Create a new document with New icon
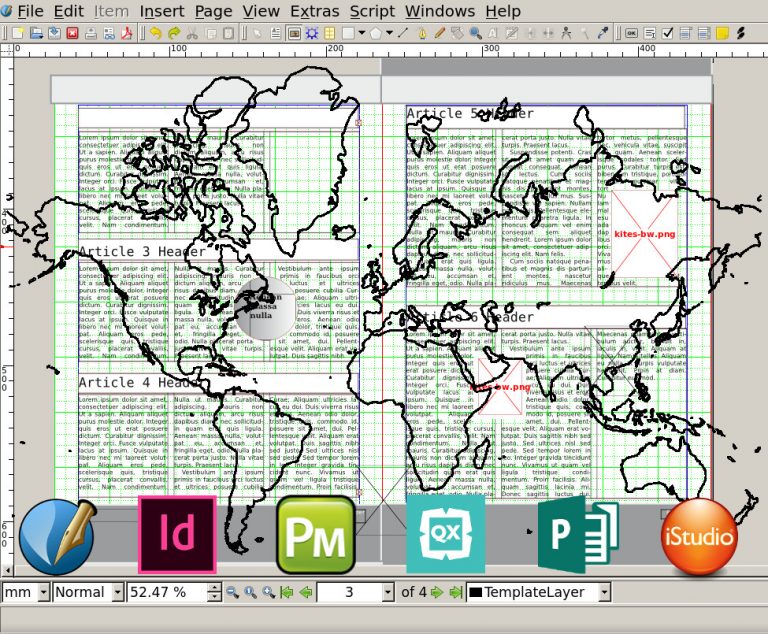 [18, 33]
